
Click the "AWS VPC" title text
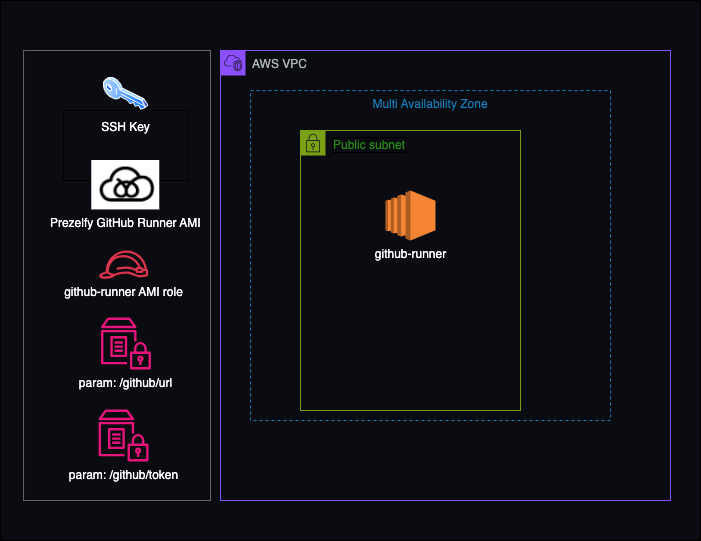(279, 64)
